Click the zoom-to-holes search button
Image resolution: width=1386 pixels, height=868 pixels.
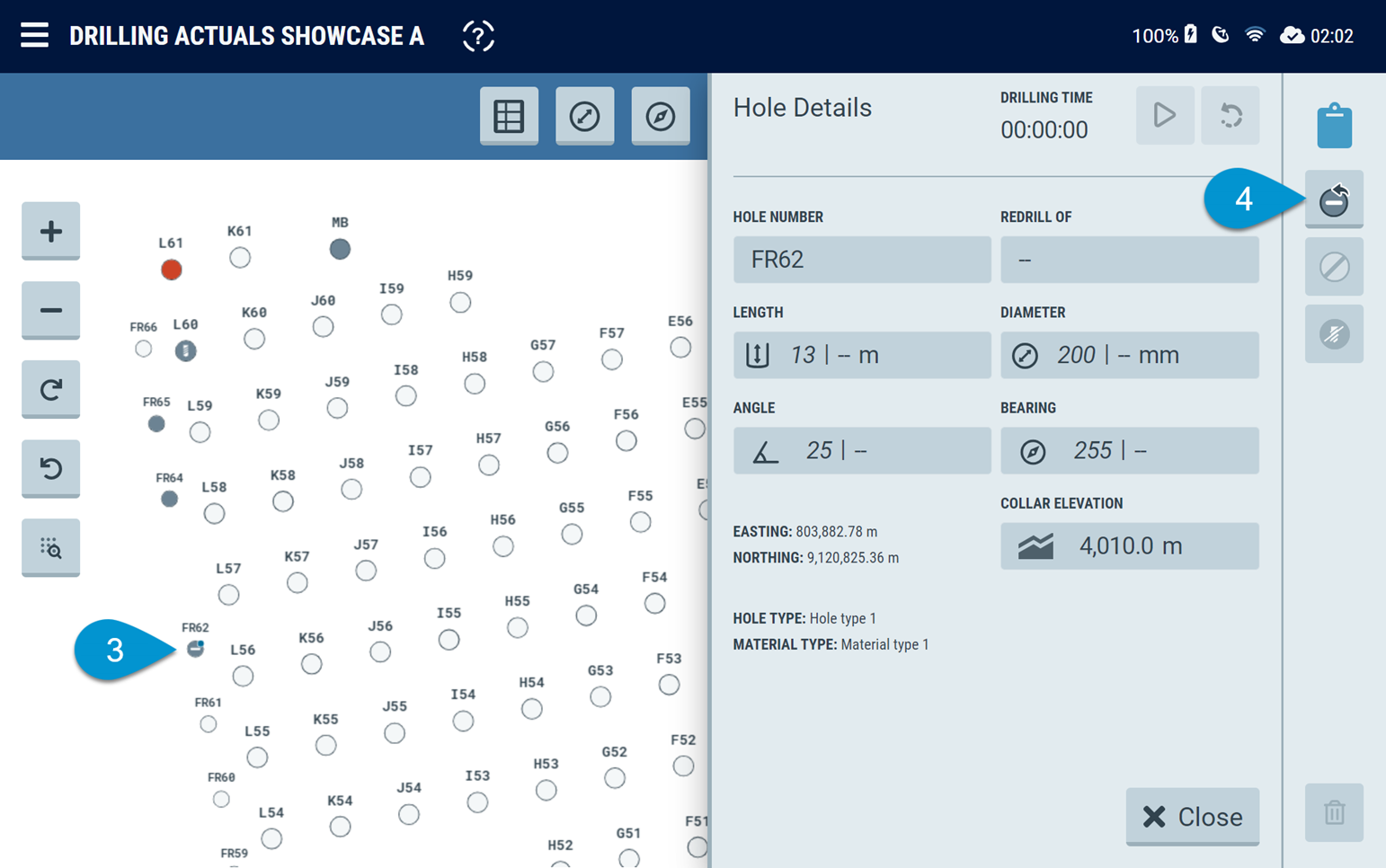[x=51, y=547]
